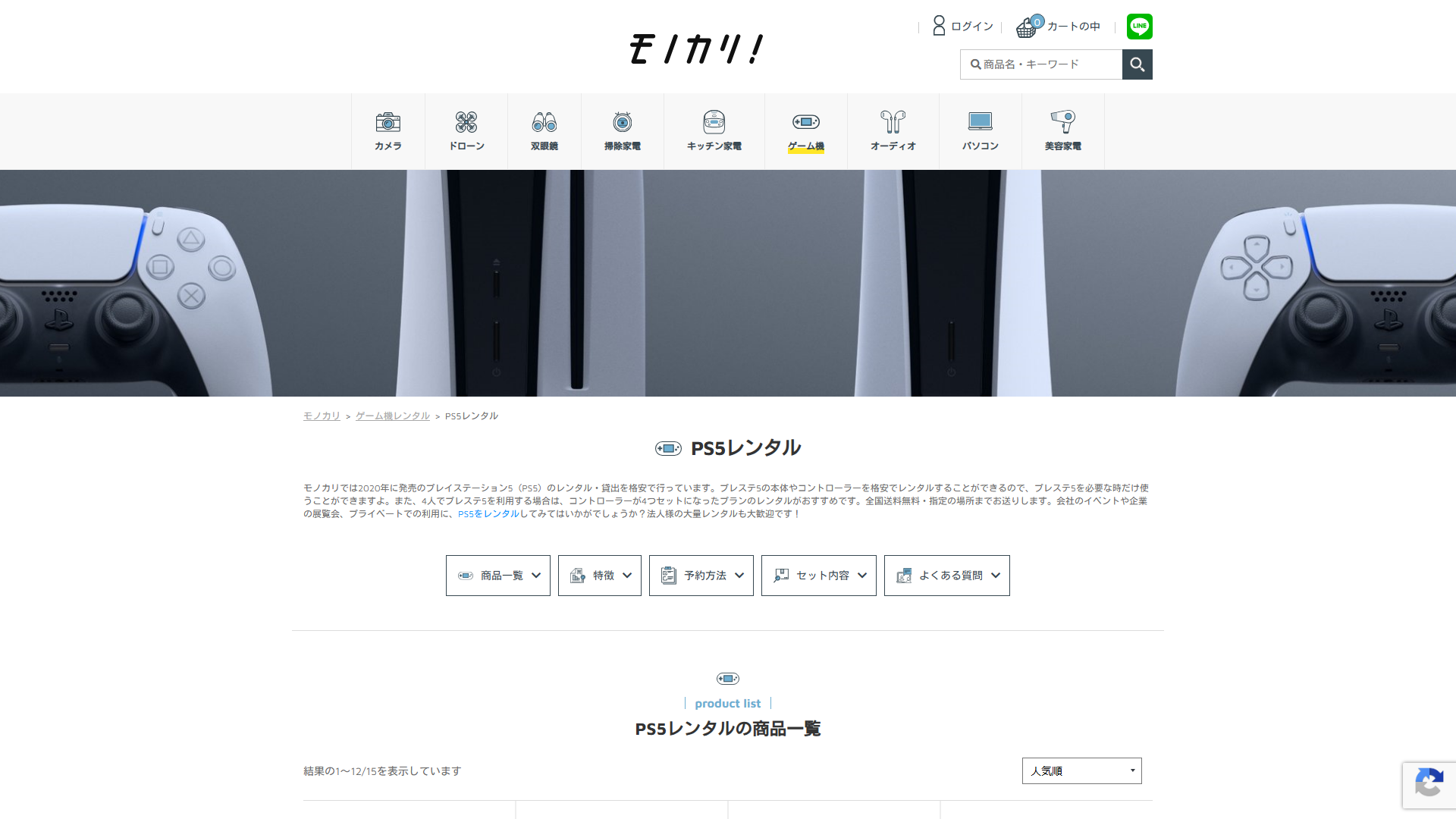The image size is (1456, 819).
Task: Click the PS5をレンタル inline link
Action: click(488, 514)
